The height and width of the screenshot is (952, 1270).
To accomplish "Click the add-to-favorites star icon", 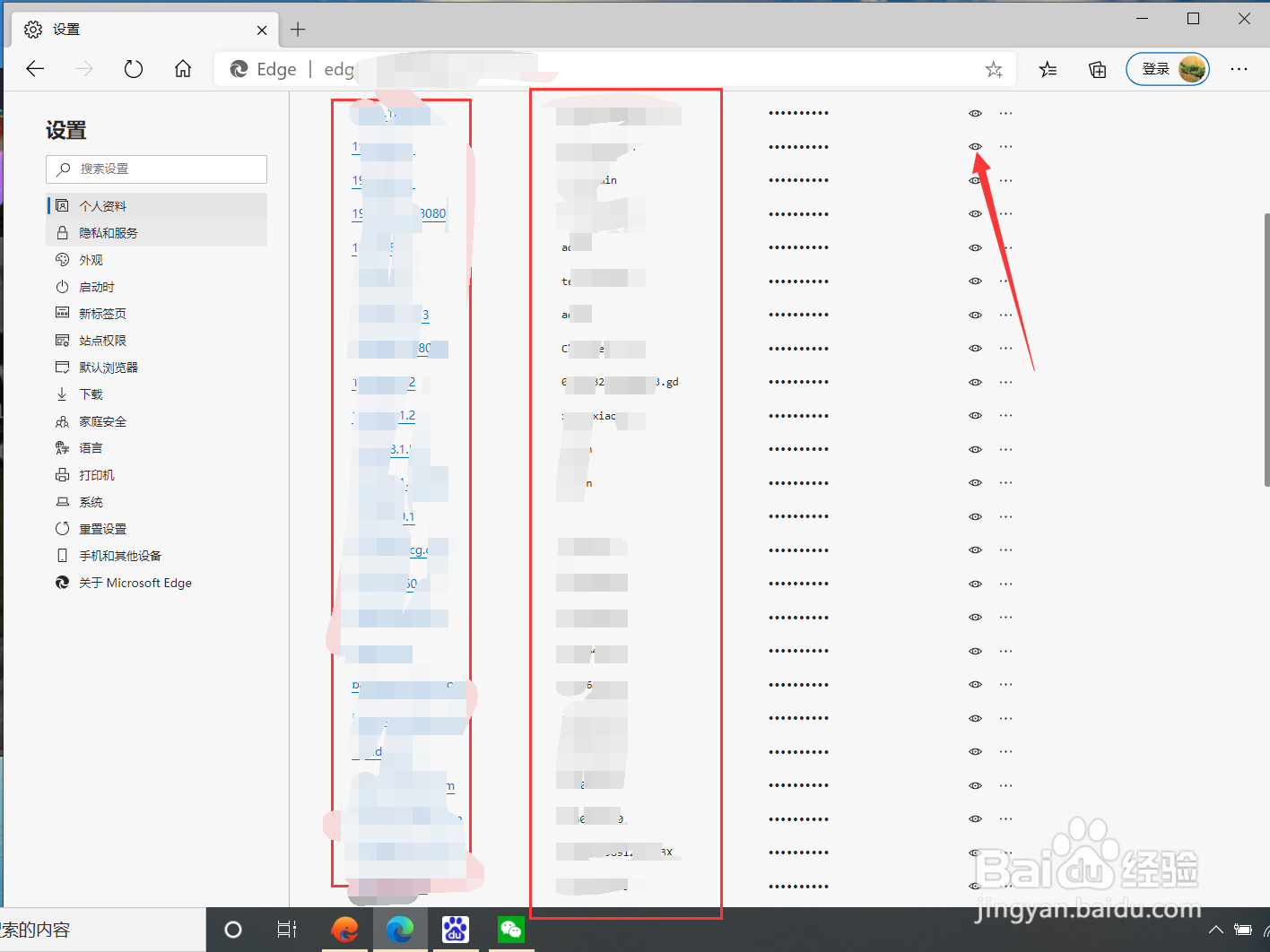I will tap(994, 69).
